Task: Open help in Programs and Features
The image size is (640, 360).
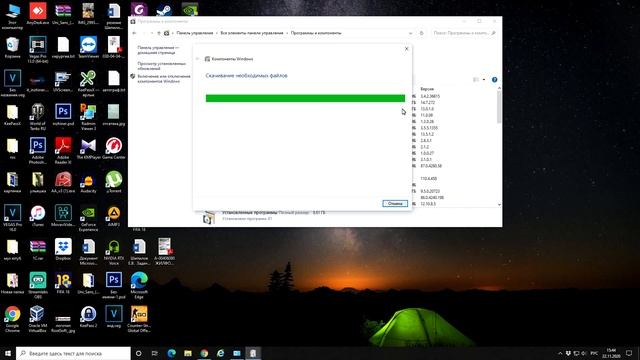Action: click(x=494, y=80)
